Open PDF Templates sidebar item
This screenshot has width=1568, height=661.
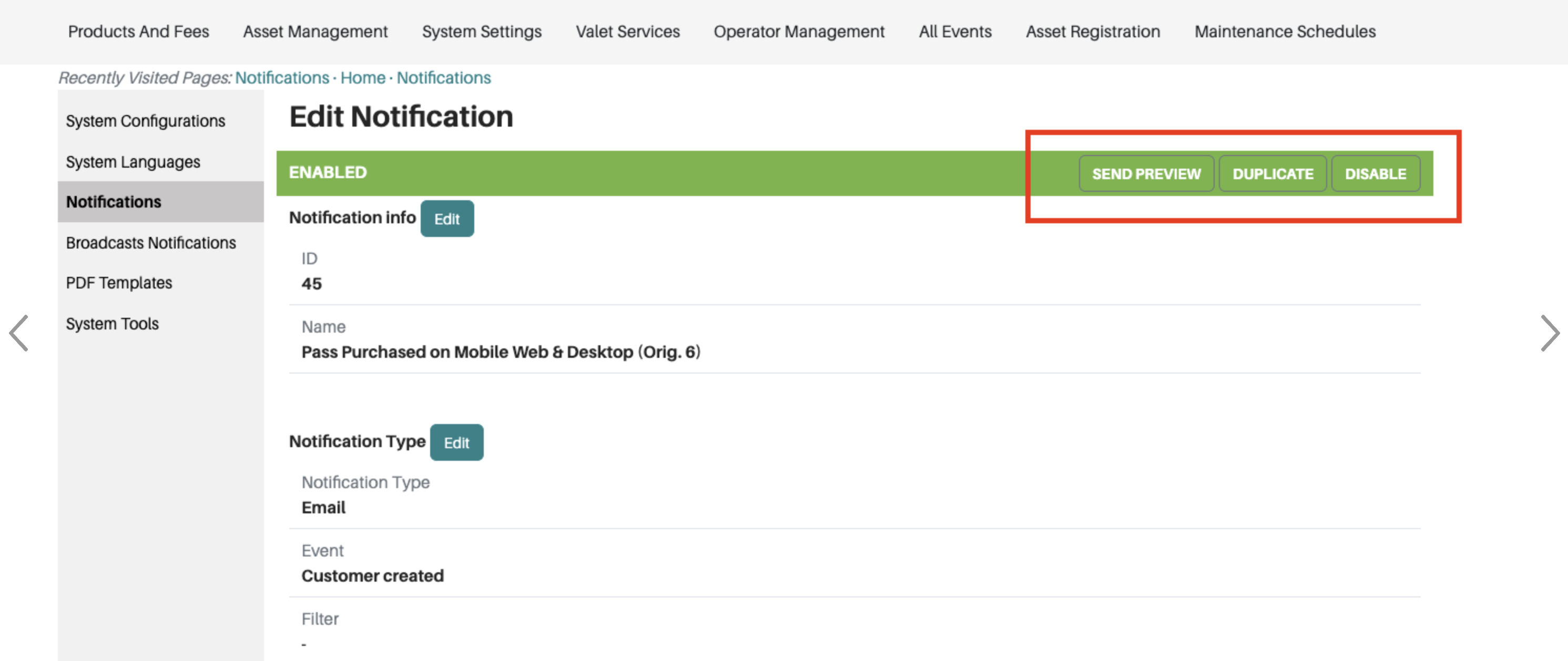pyautogui.click(x=119, y=283)
